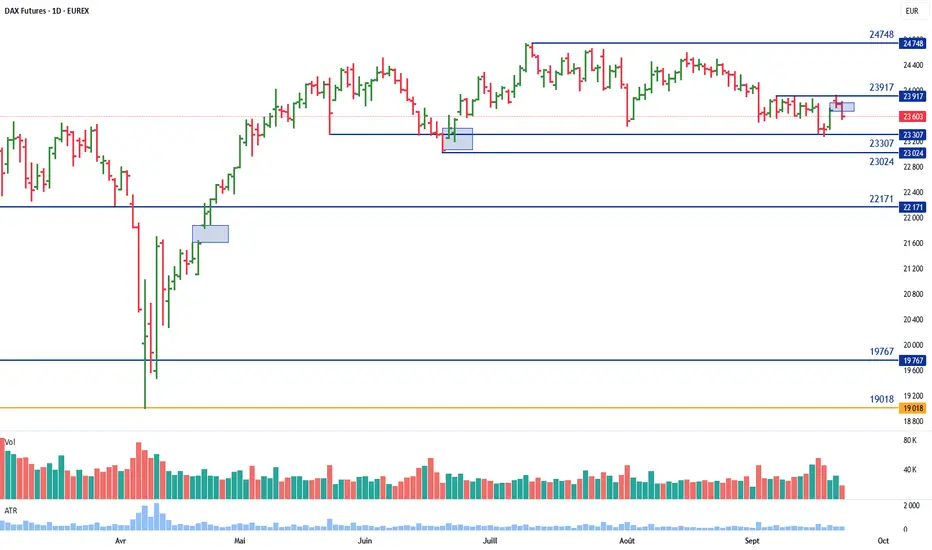Select the blue rectangle above the 23024 line
This screenshot has height=550, width=932.
457,139
